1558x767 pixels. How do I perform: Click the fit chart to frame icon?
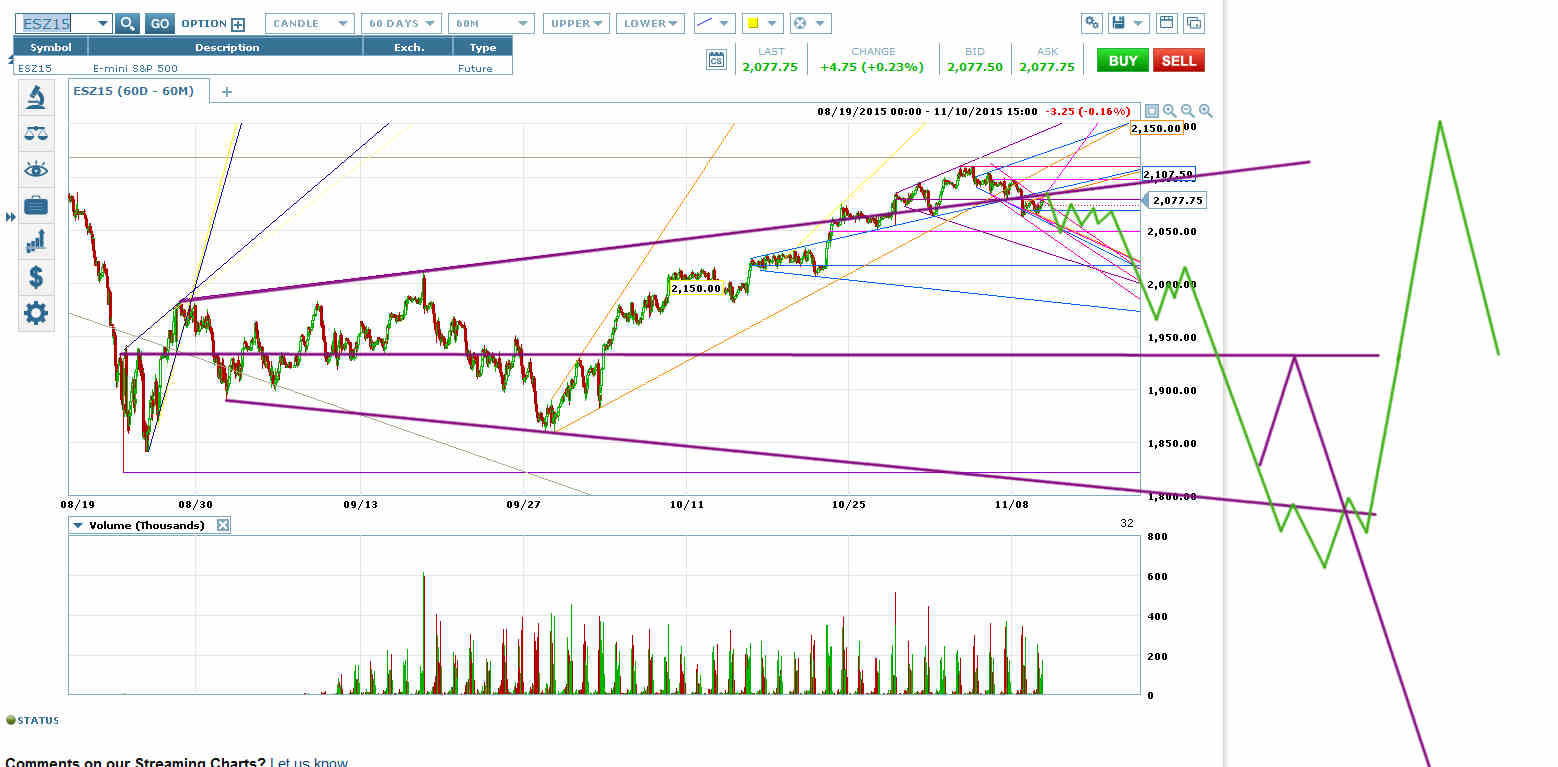(1152, 111)
